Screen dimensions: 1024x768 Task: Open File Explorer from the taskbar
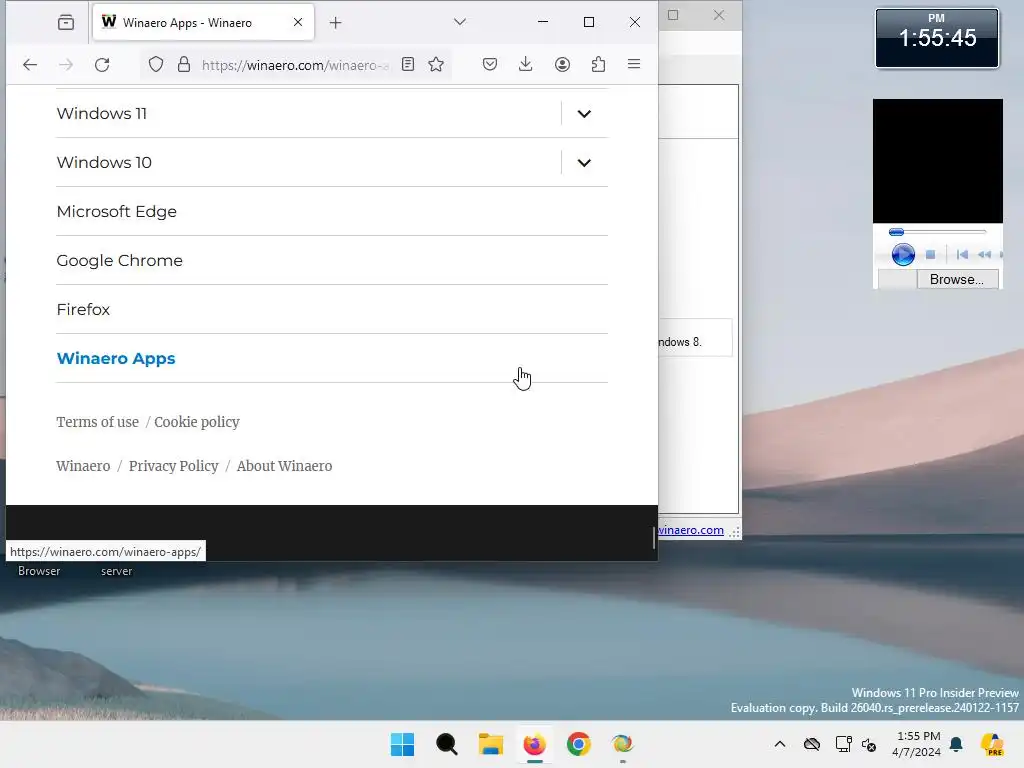click(490, 744)
